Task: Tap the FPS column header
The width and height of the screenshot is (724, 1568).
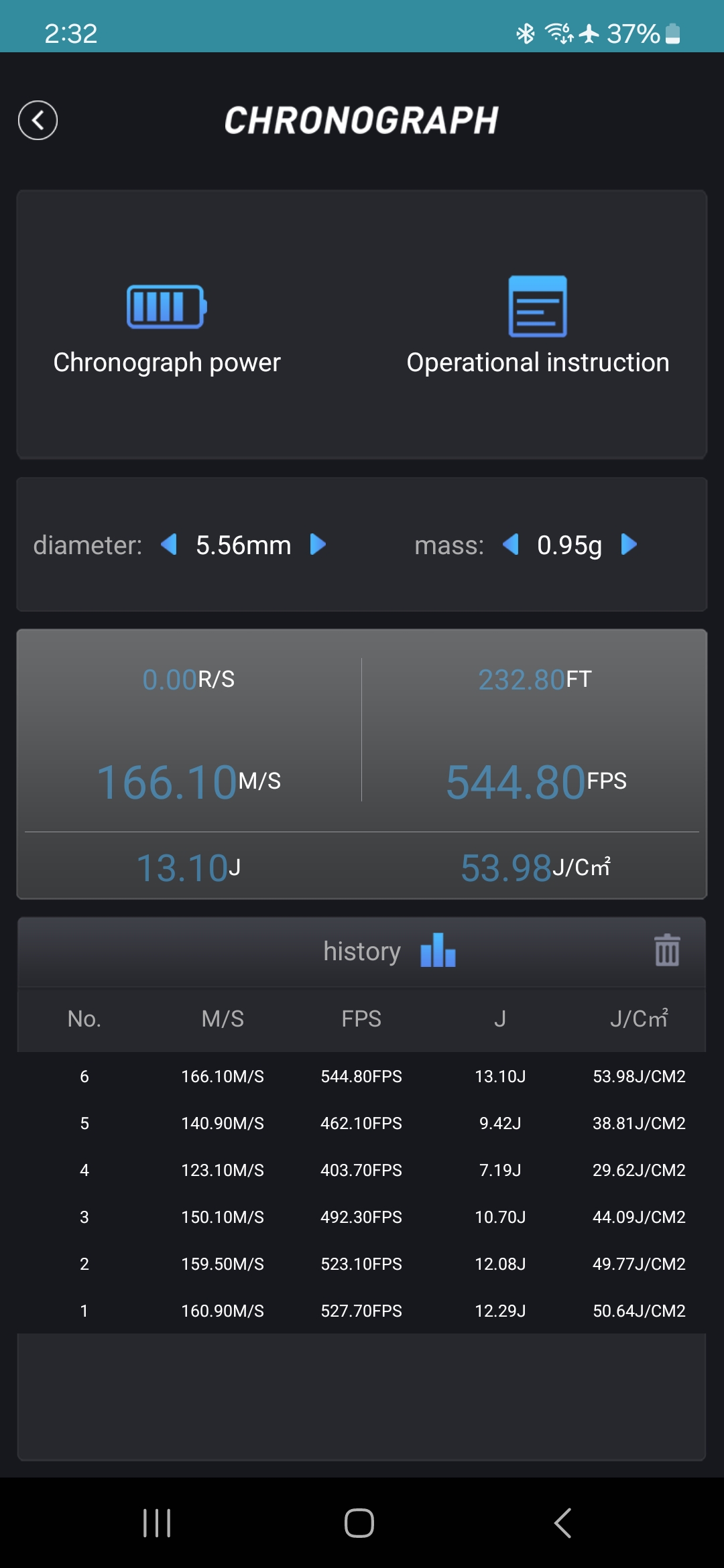Action: coord(361,1019)
